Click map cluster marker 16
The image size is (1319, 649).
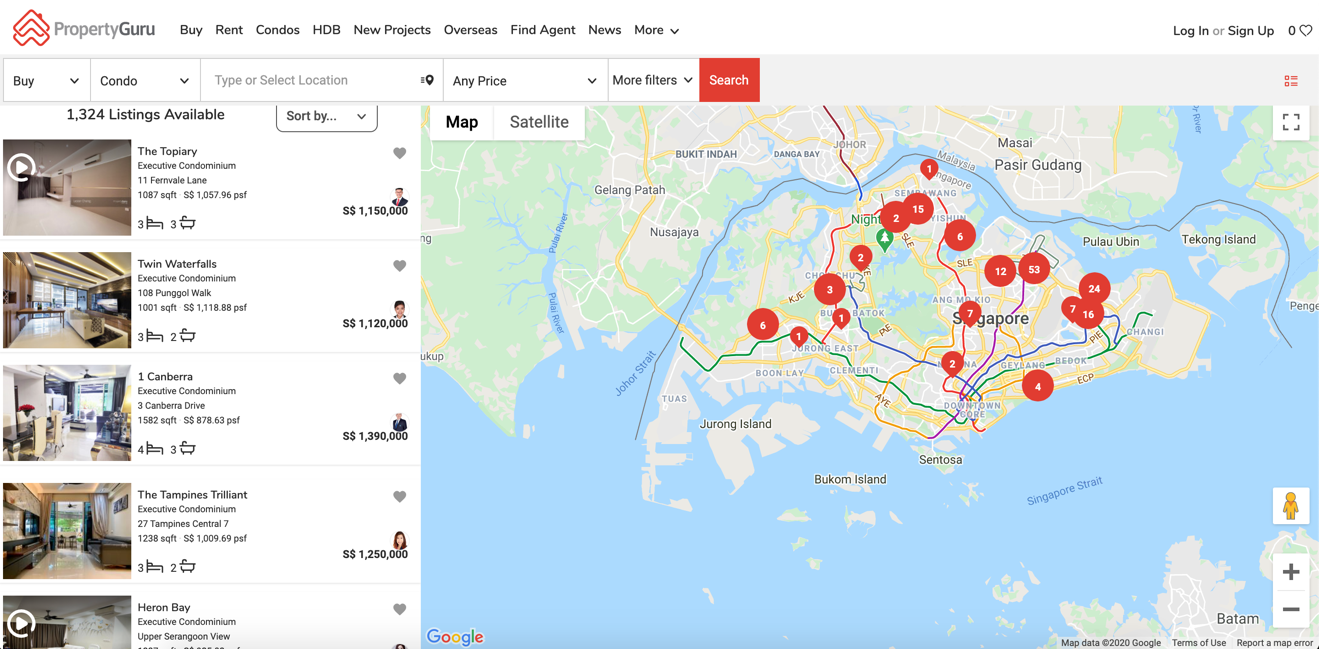pos(1088,314)
